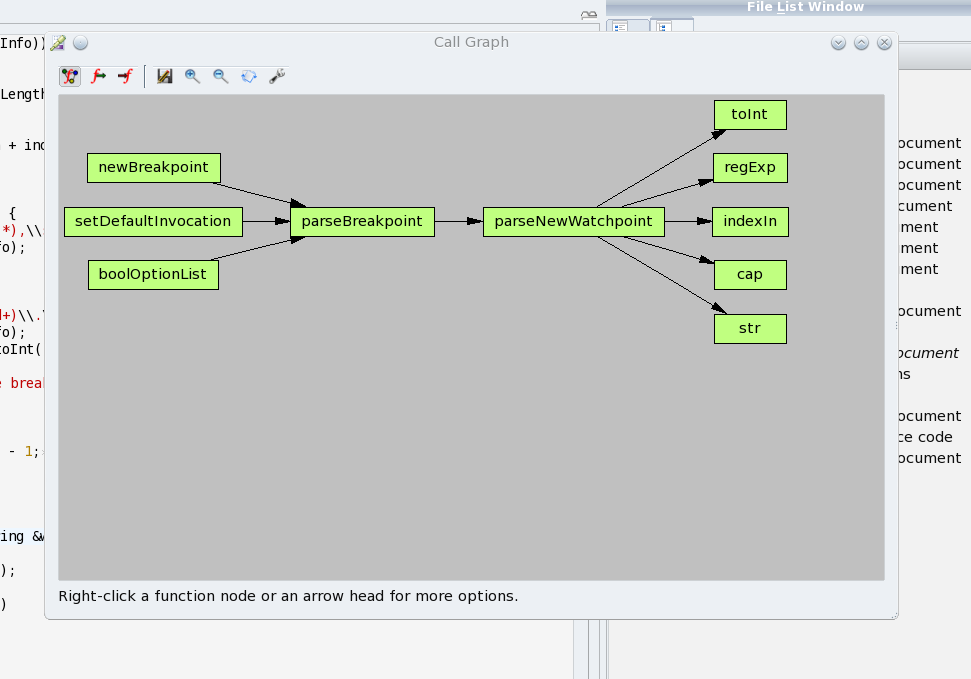Click the show calling functions icon
Screen dimensions: 971x679
[x=126, y=76]
